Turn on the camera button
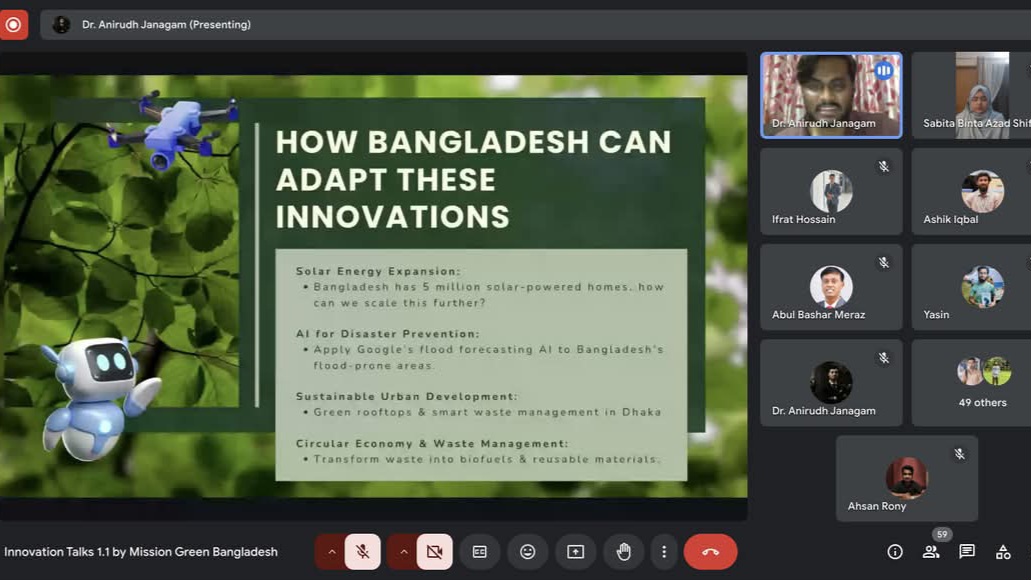The image size is (1031, 580). [x=434, y=552]
